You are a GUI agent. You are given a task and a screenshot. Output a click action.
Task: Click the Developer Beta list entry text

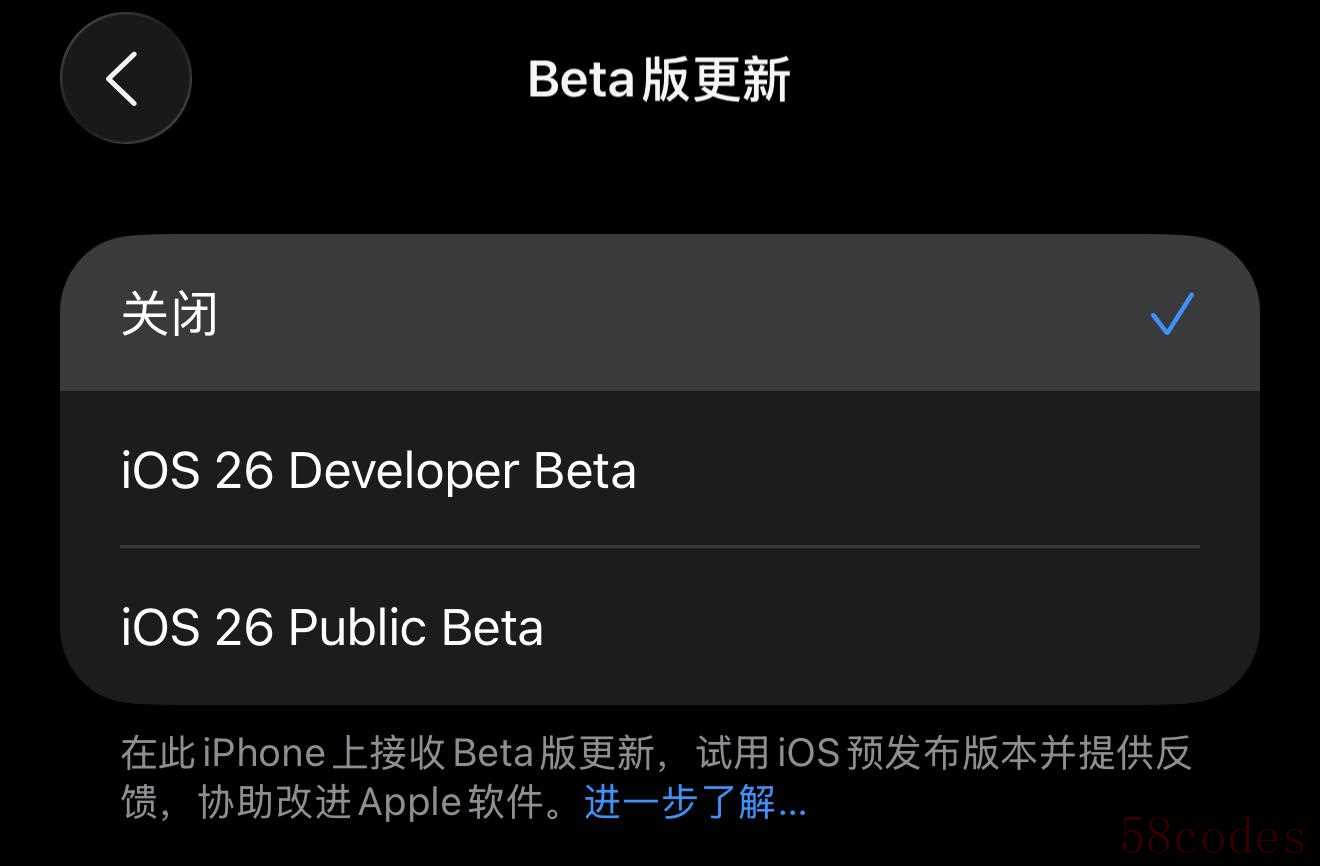click(x=378, y=471)
